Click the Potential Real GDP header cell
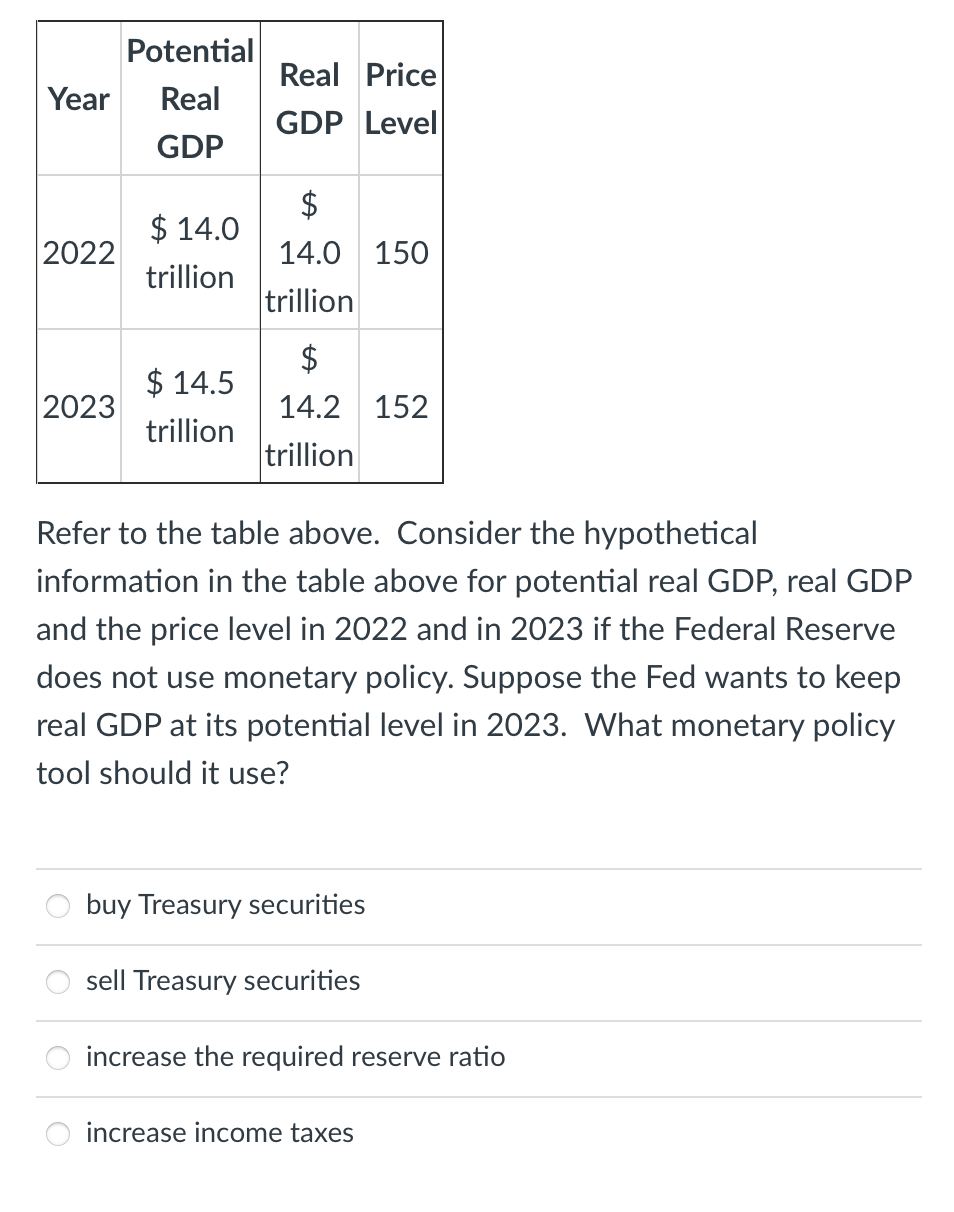Viewport: 954px width, 1212px height. (x=189, y=99)
